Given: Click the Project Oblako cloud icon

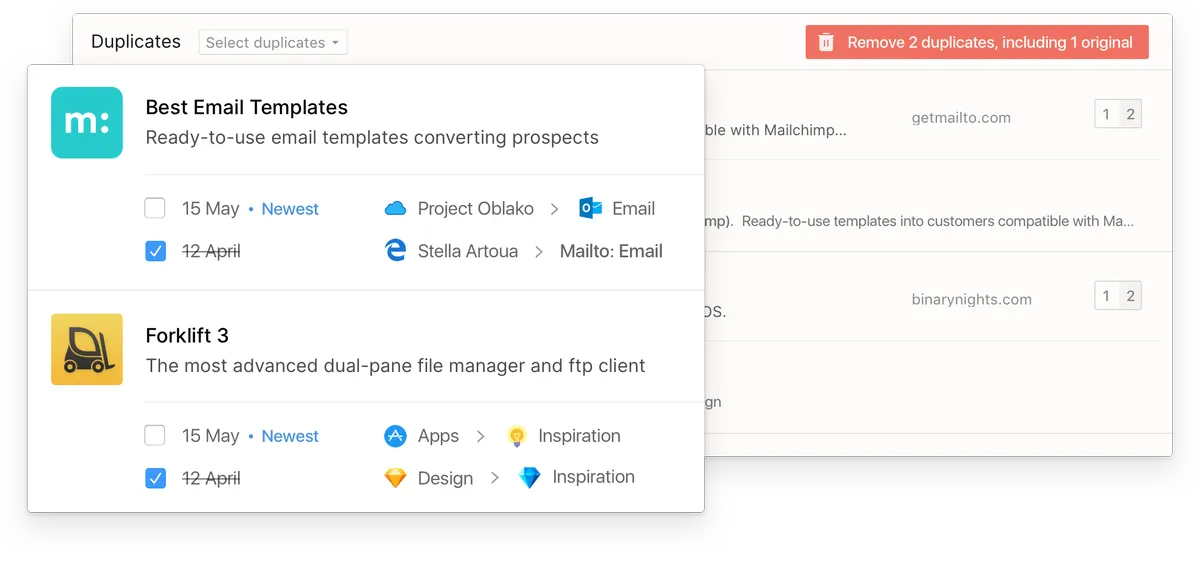Looking at the screenshot, I should [x=395, y=209].
